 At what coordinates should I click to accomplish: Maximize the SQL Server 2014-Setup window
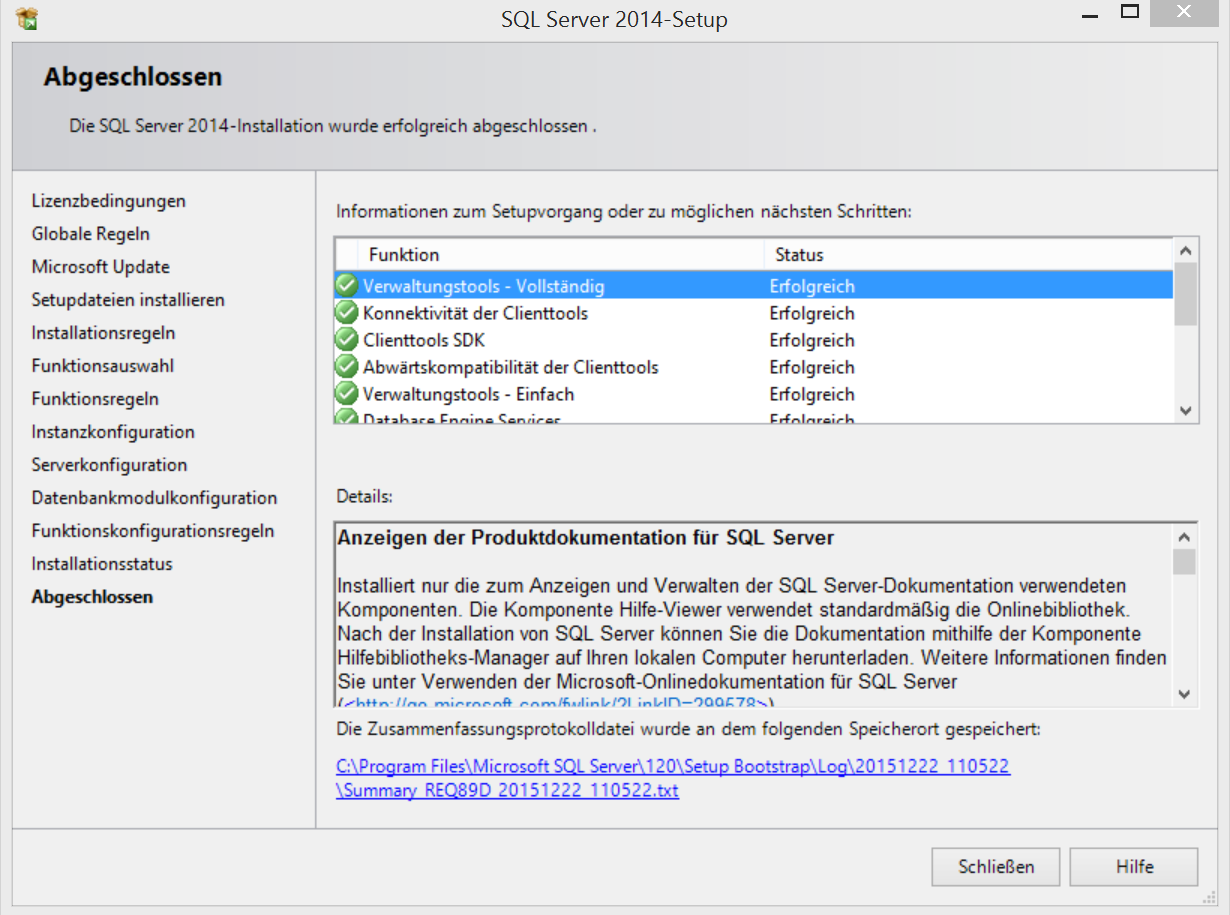point(1130,13)
